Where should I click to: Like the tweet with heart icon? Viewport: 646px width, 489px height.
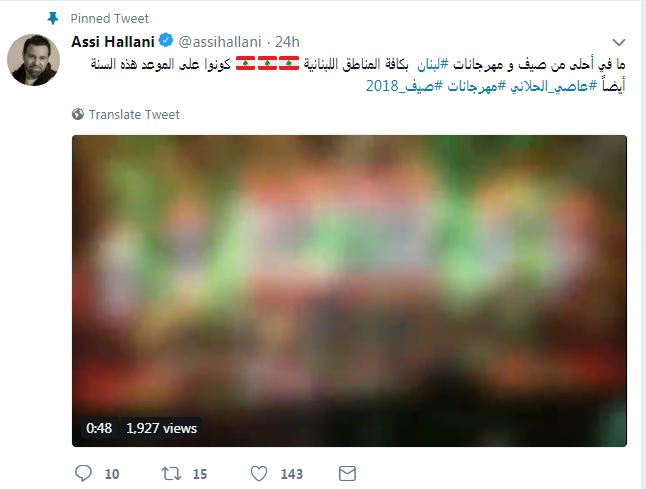(259, 473)
